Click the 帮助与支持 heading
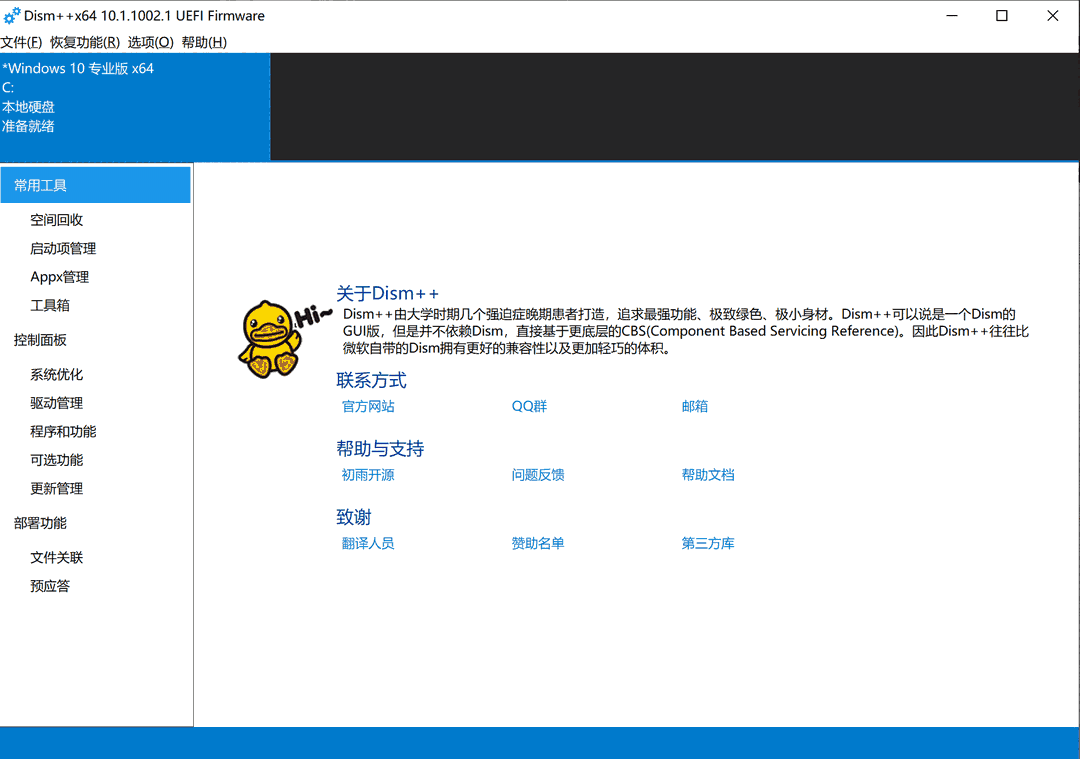 pos(380,448)
